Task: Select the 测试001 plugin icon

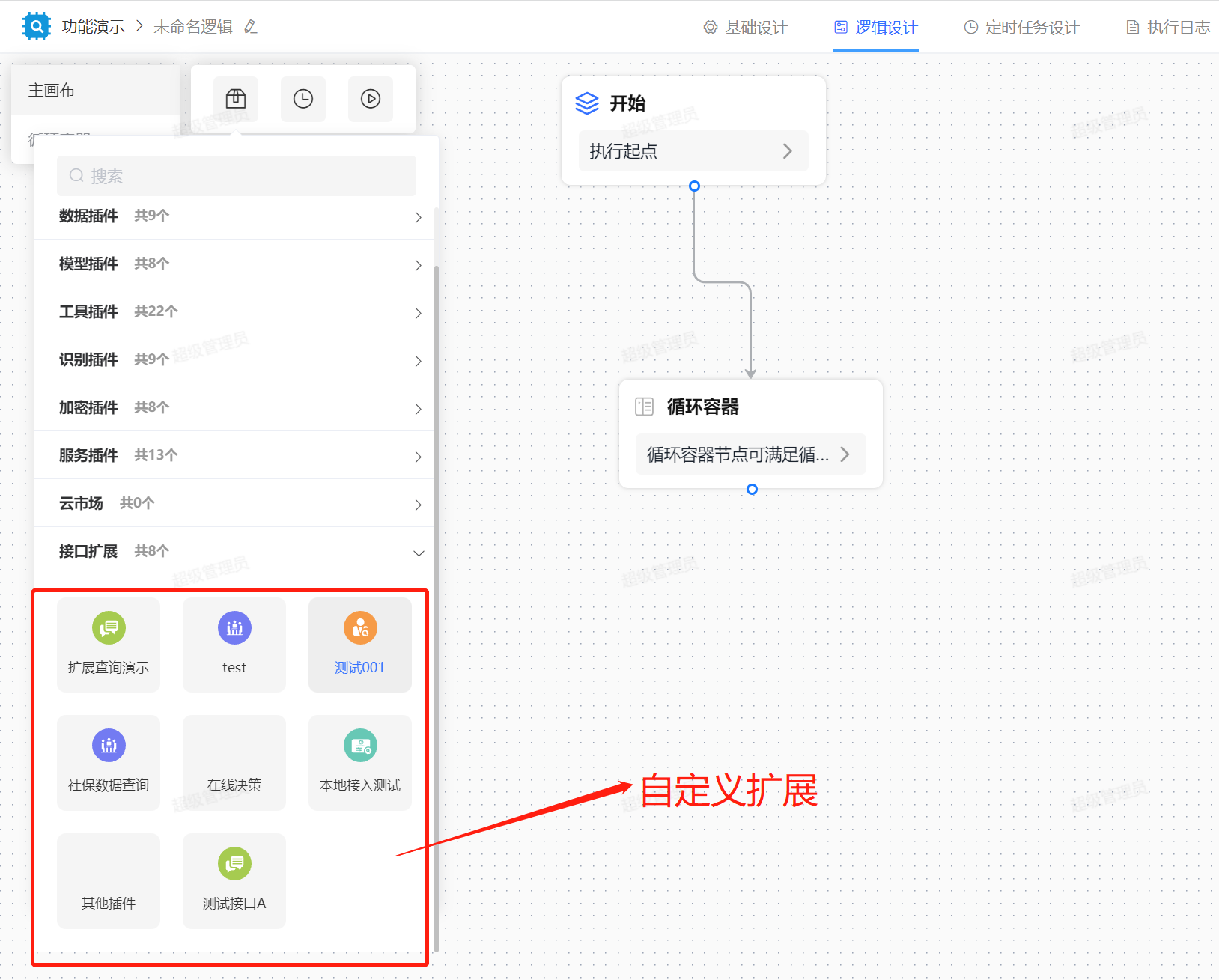Action: (x=360, y=627)
